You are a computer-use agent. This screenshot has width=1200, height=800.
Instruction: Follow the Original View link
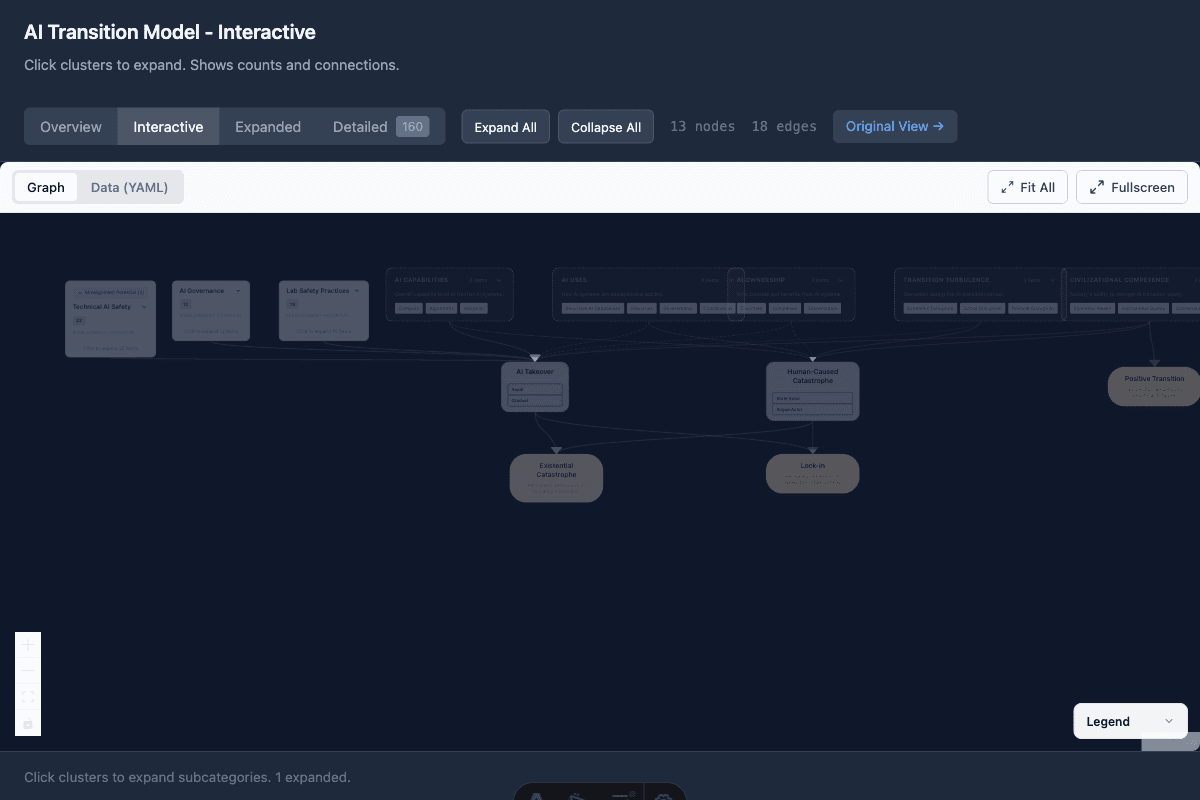click(x=894, y=126)
